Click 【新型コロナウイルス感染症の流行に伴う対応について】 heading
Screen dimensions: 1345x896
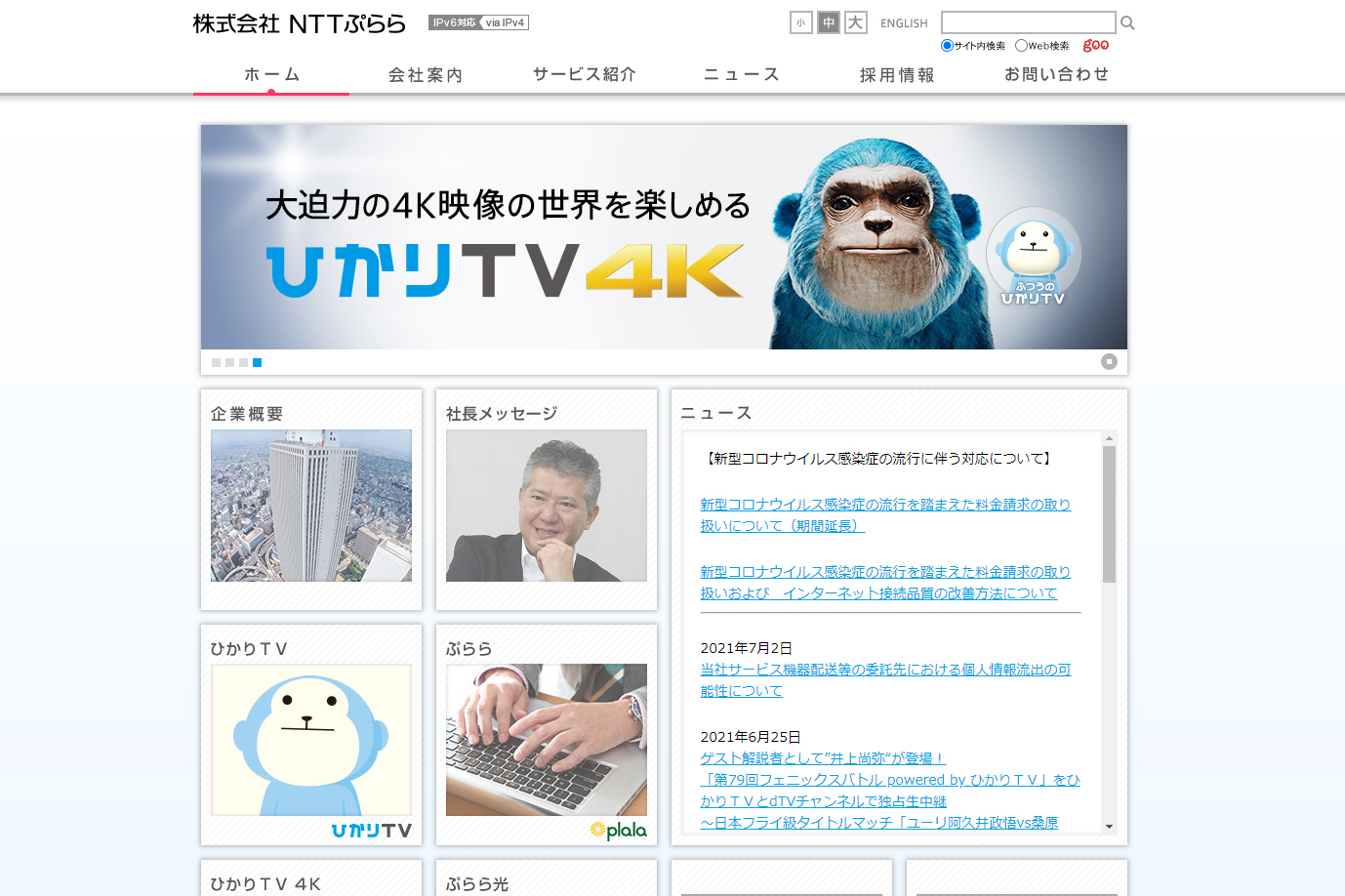(x=878, y=459)
